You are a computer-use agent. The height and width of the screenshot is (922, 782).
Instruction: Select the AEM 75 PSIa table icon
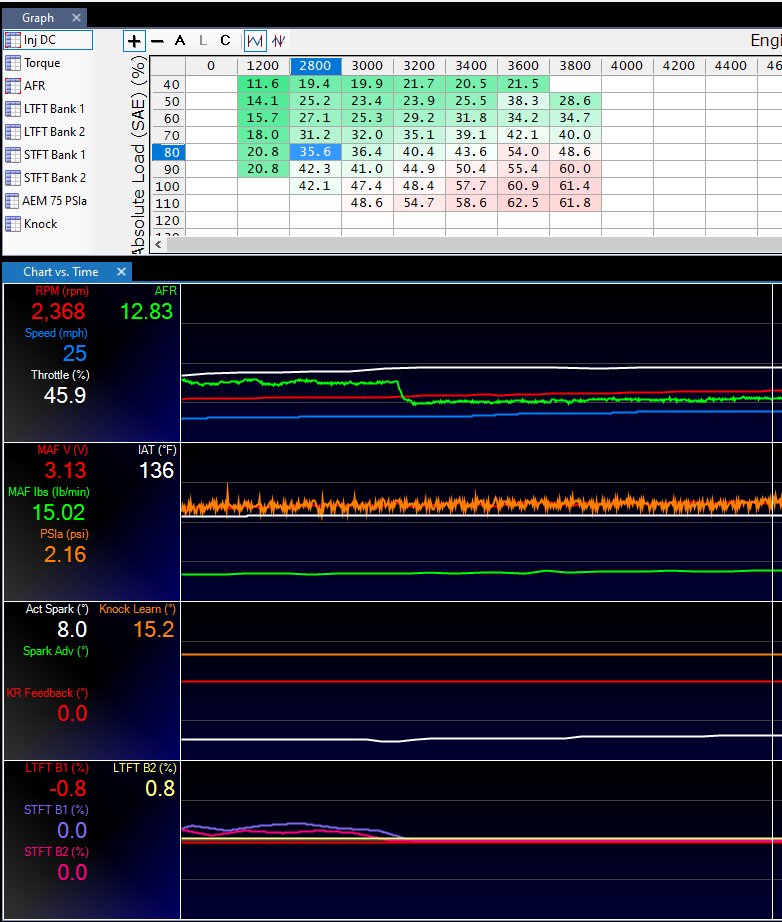(x=13, y=201)
